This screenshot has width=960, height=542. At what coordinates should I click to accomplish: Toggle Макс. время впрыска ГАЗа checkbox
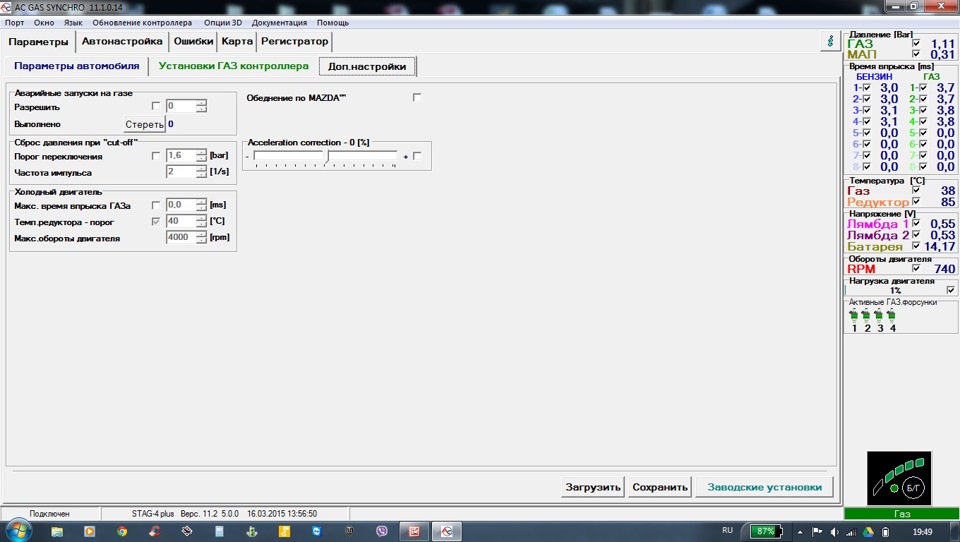pos(156,205)
